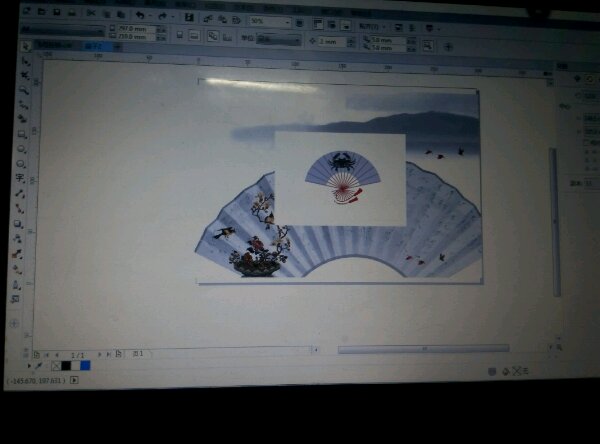Click the page height 210.0 mm field
This screenshot has width=600, height=444.
tap(137, 37)
